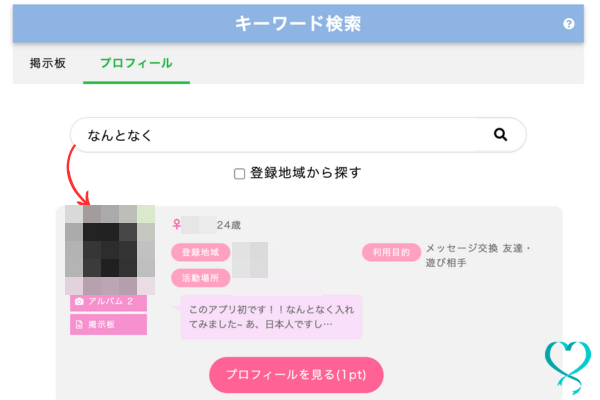This screenshot has width=600, height=400.
Task: Click the pink female gender symbol
Action: click(x=177, y=225)
